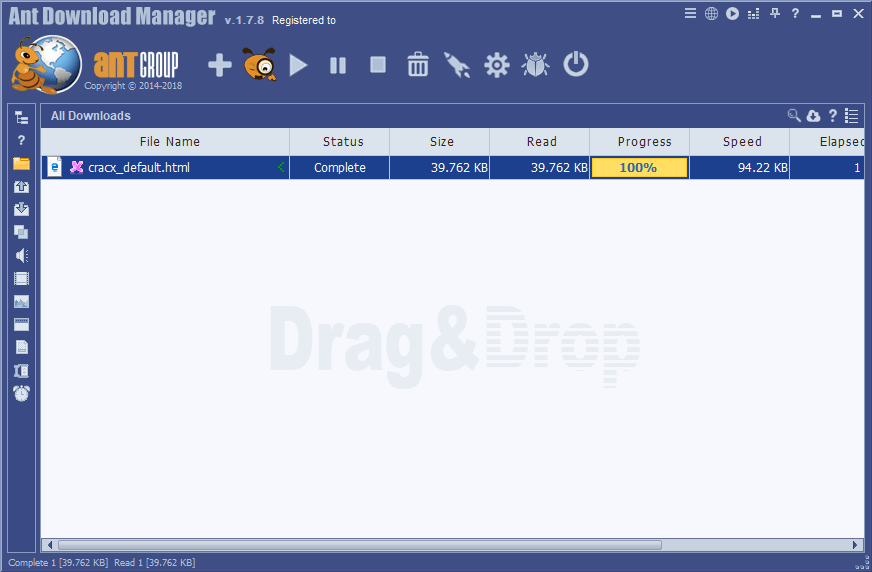Click the 94.22 KB speed cell

(740, 167)
